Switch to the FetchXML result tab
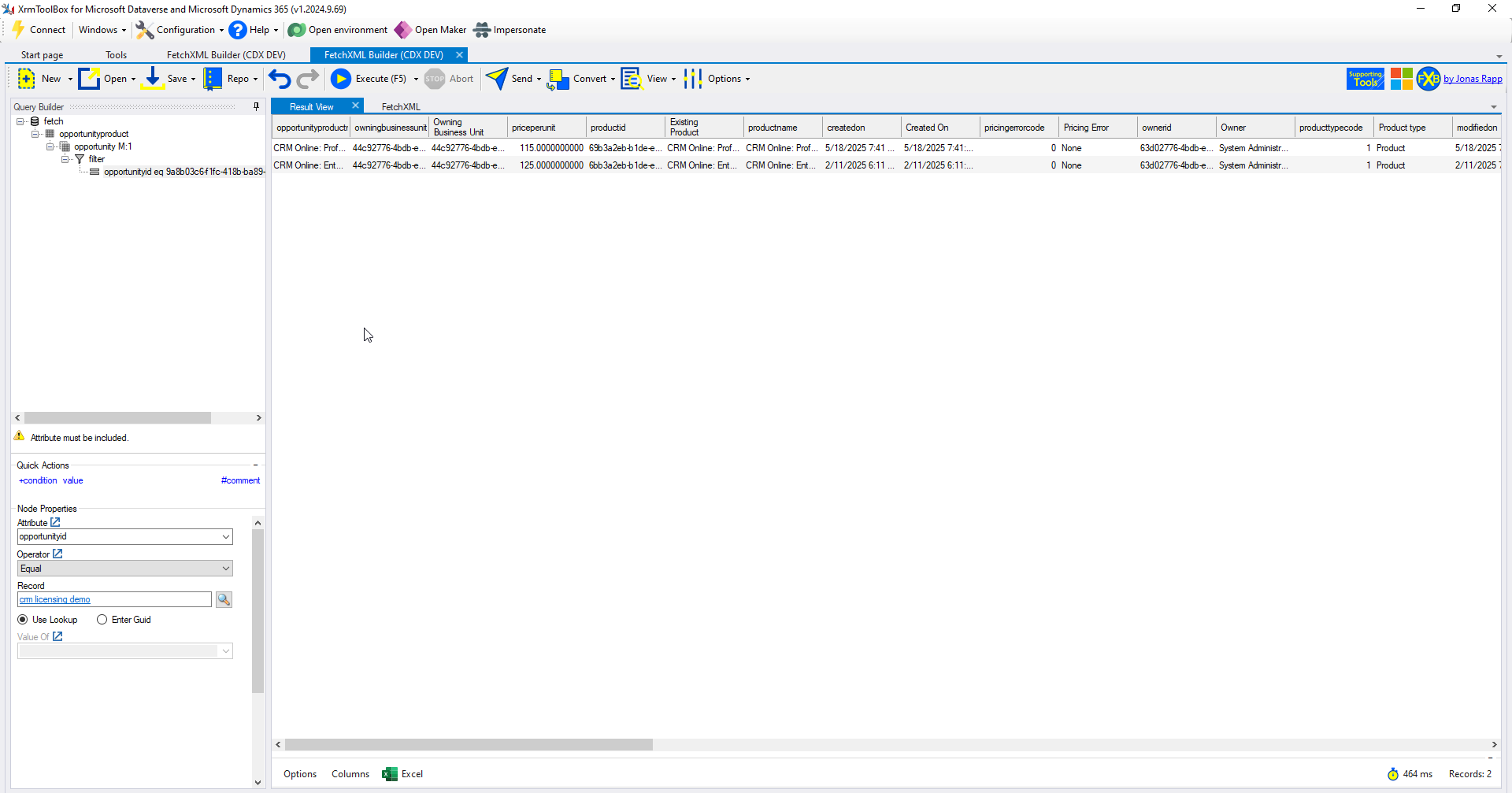Image resolution: width=1512 pixels, height=793 pixels. pos(401,107)
